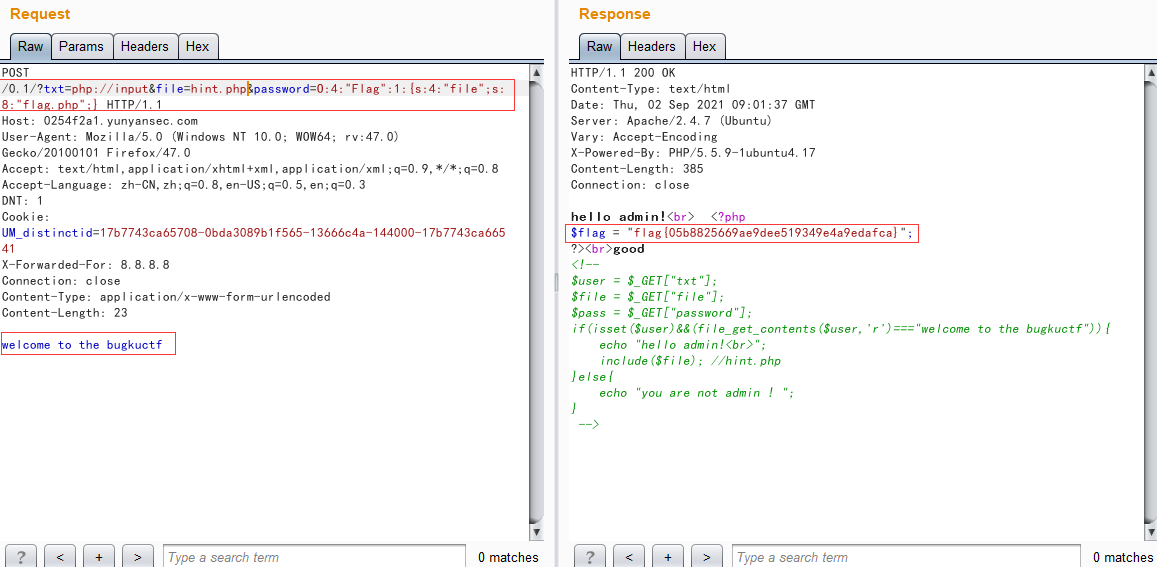
Task: Click the $user = $_GET["txt"] line
Action: (x=644, y=281)
